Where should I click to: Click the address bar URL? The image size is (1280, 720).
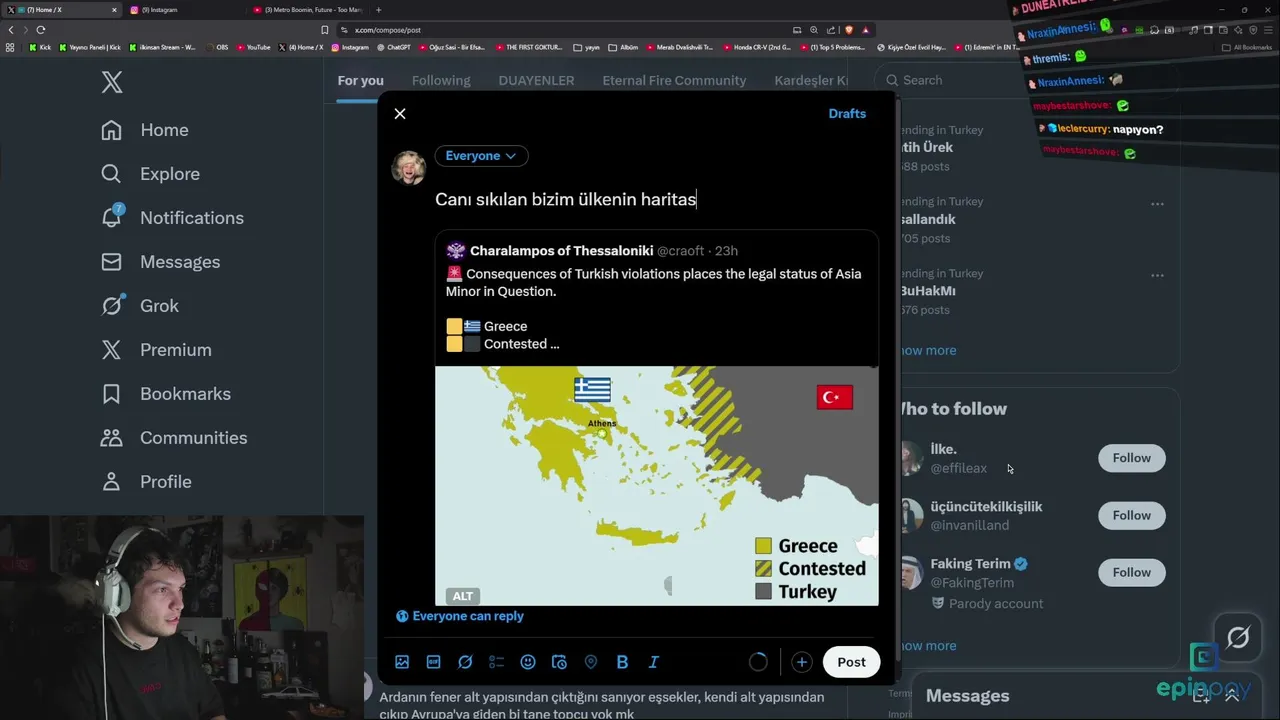388,30
